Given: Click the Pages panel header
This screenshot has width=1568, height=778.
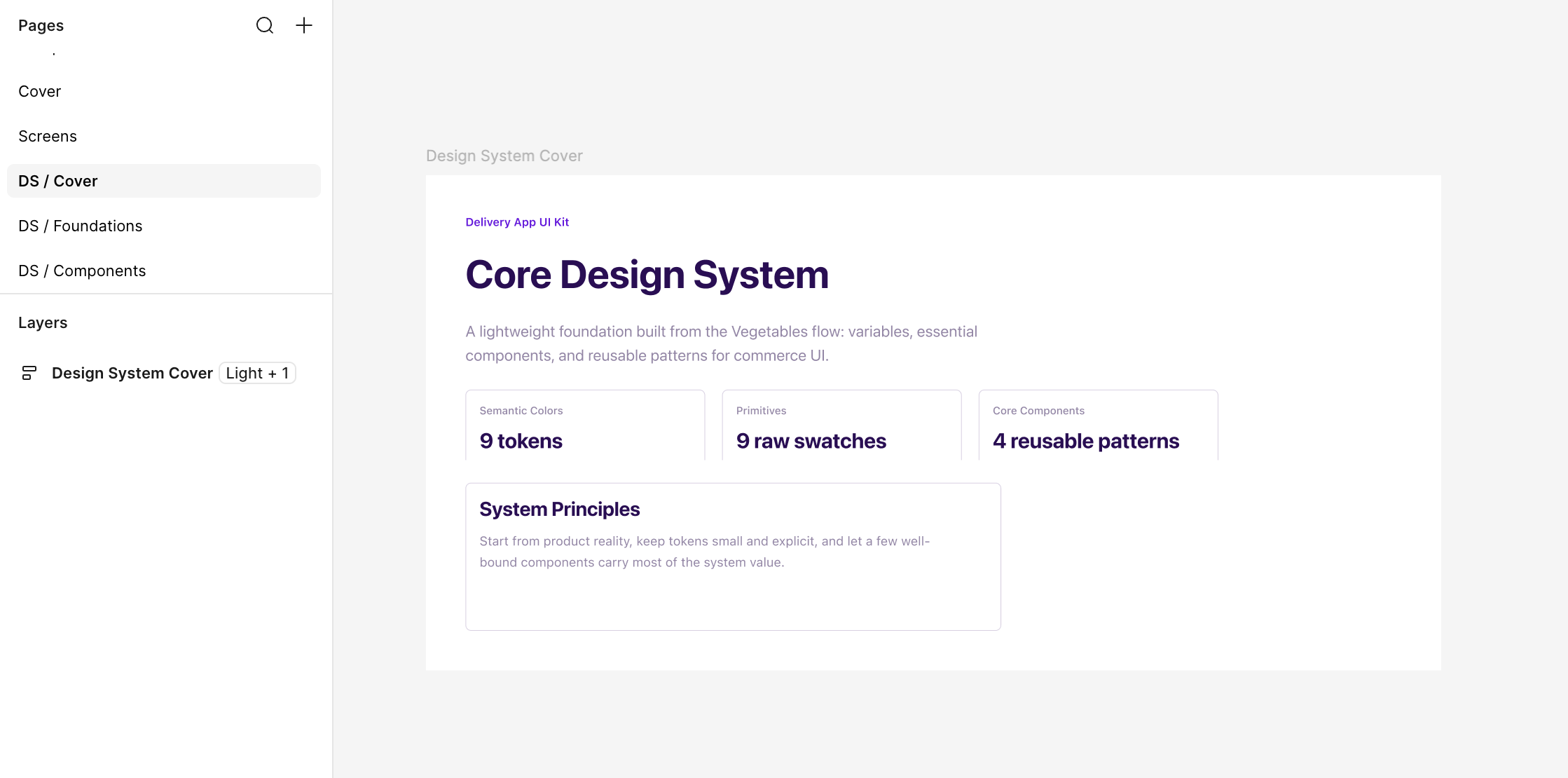Looking at the screenshot, I should pyautogui.click(x=41, y=25).
